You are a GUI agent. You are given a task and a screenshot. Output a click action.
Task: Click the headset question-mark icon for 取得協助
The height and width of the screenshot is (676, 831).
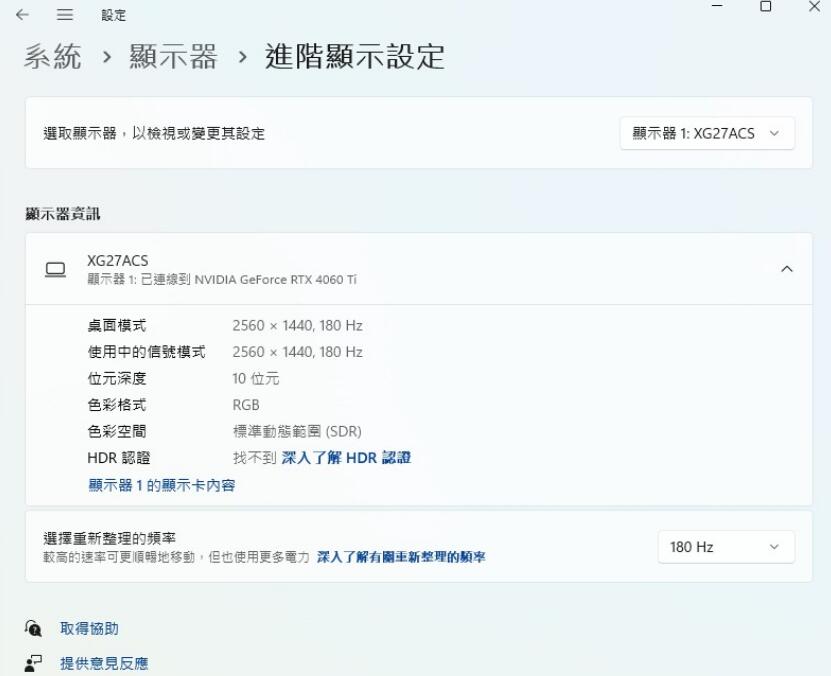[x=33, y=628]
